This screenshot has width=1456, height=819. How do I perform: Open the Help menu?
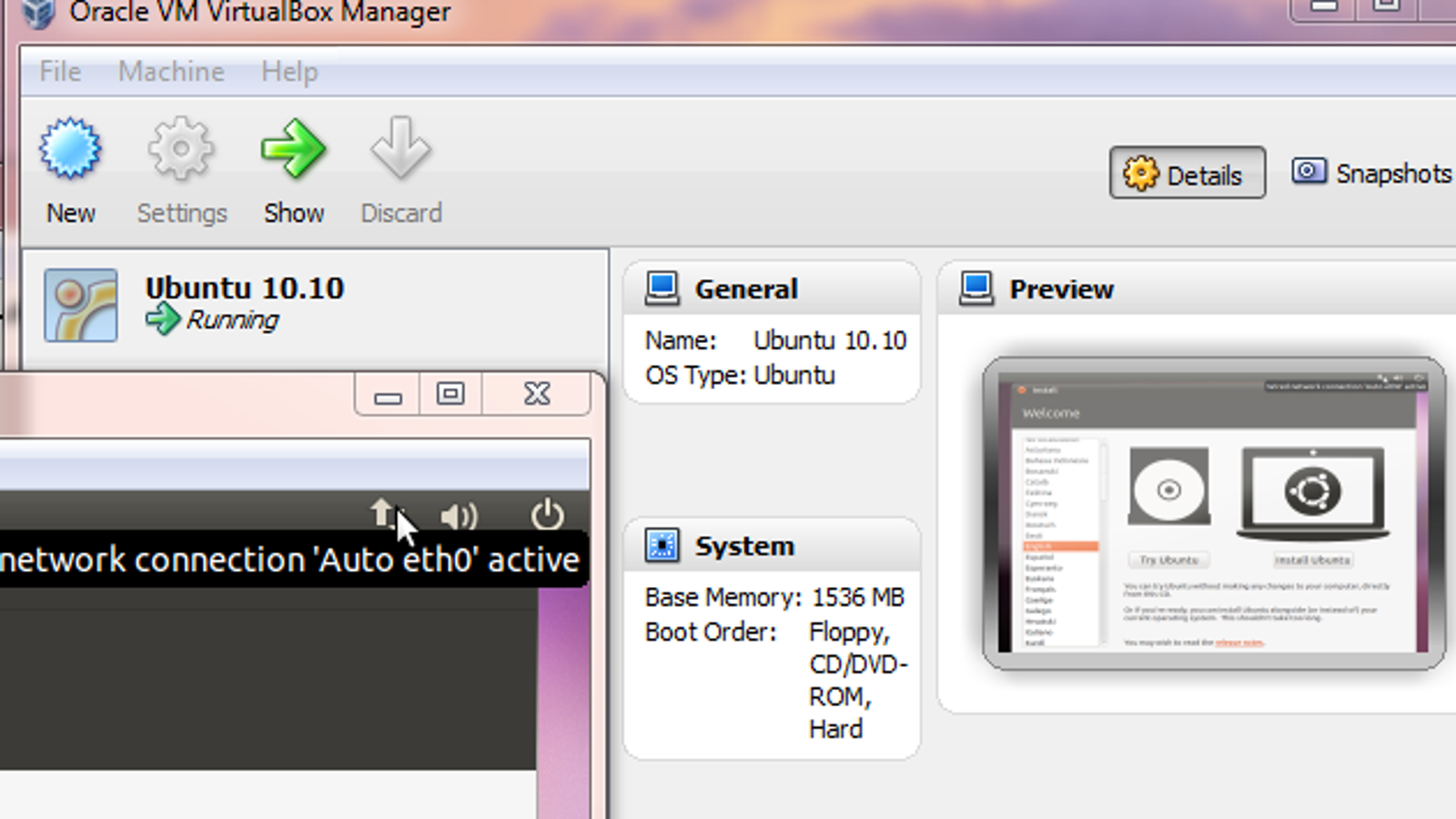(x=289, y=71)
